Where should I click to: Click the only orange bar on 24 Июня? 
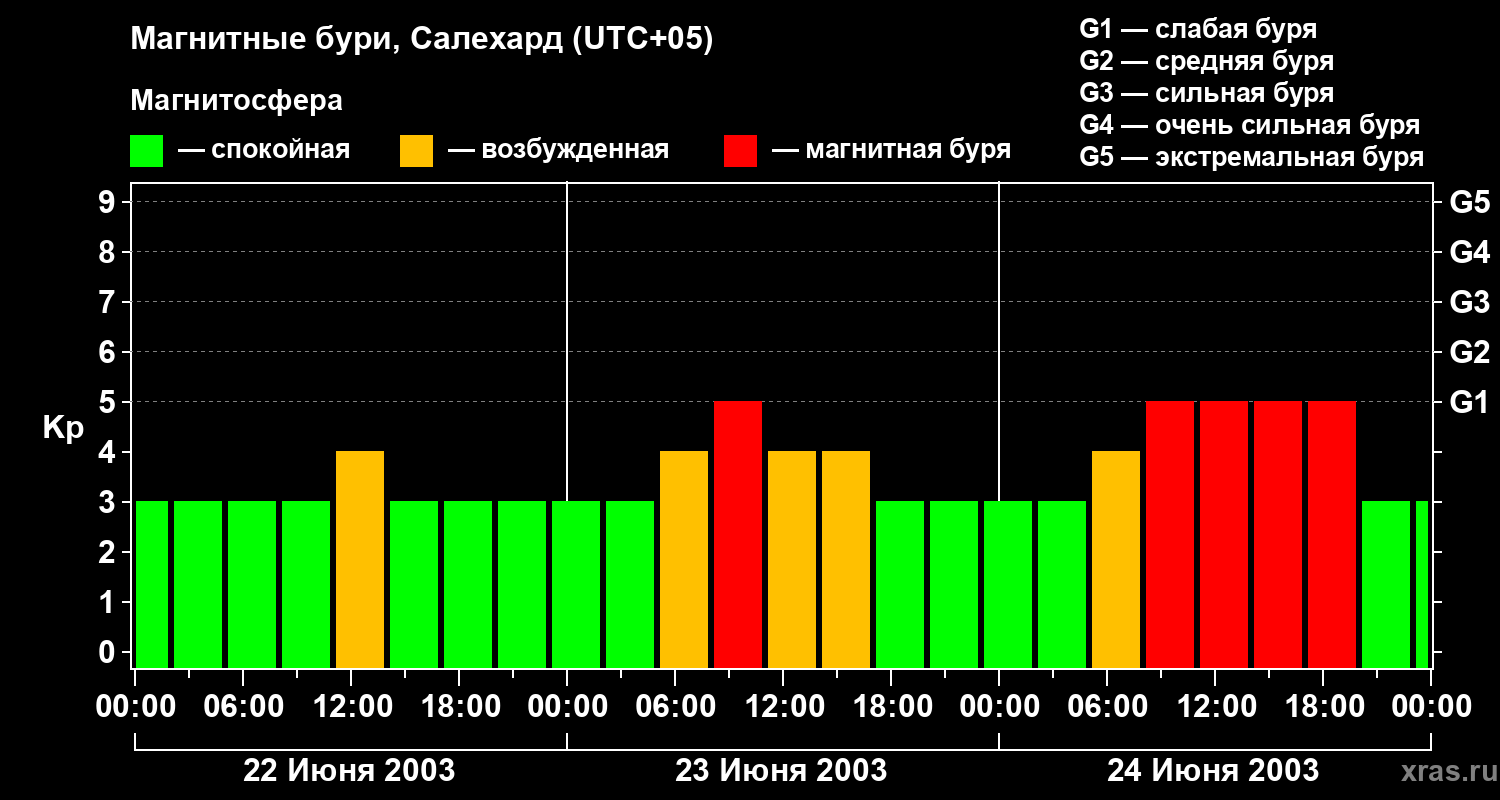[x=1116, y=560]
